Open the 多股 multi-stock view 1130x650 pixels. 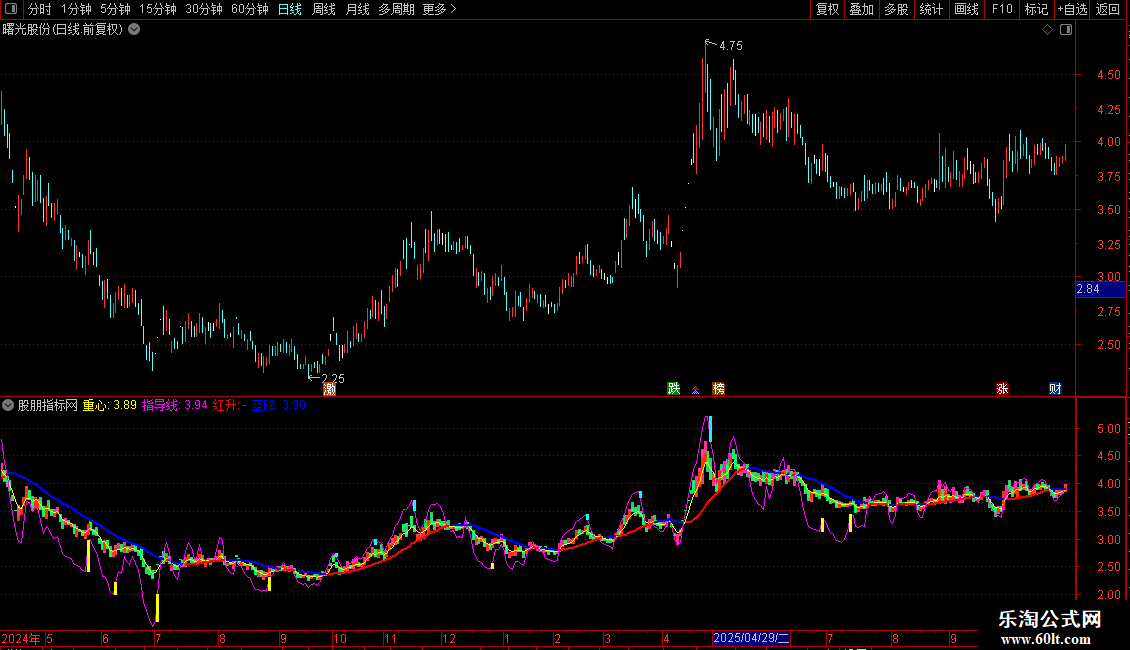(896, 9)
